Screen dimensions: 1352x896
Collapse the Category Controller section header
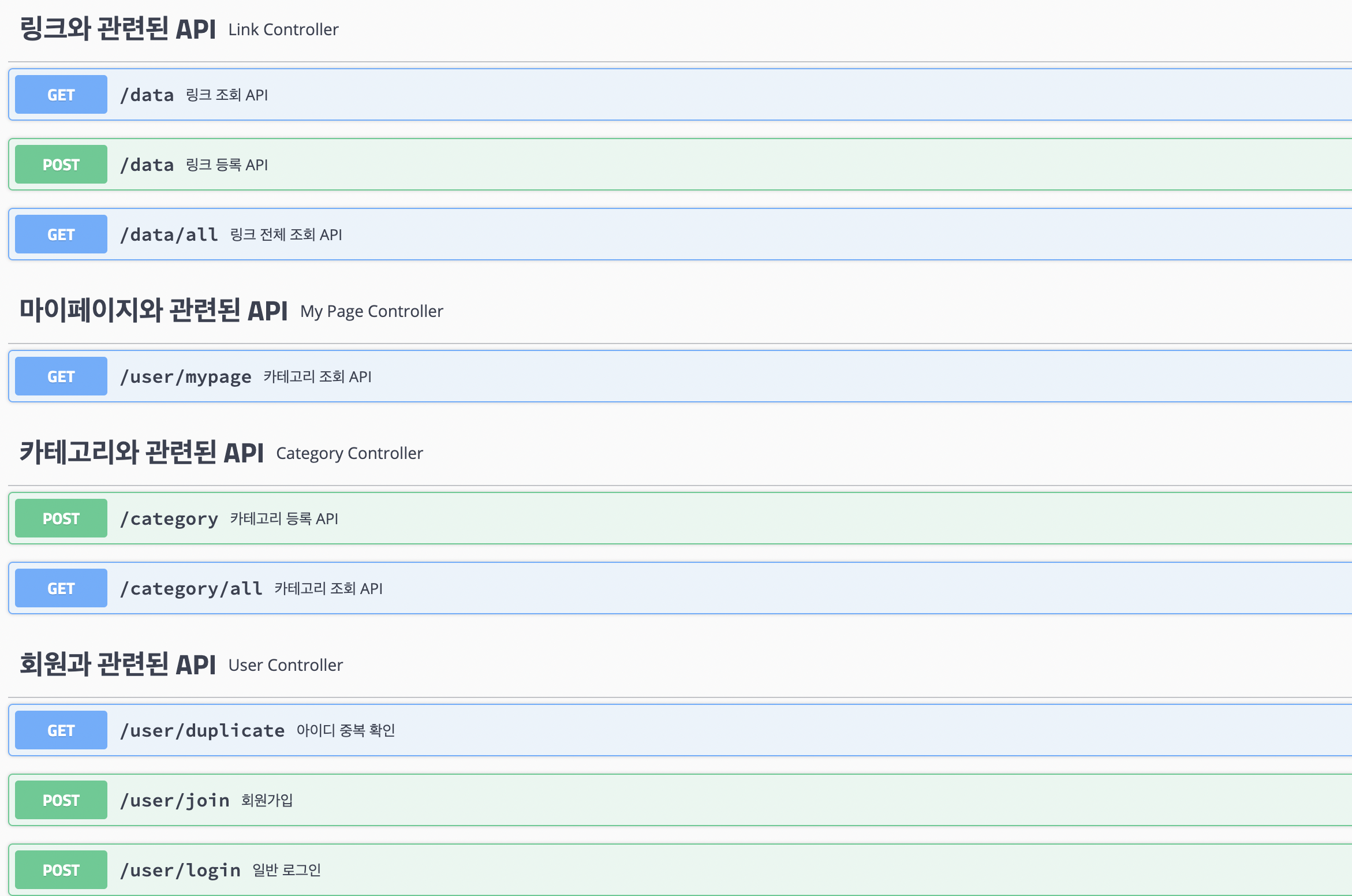[141, 453]
